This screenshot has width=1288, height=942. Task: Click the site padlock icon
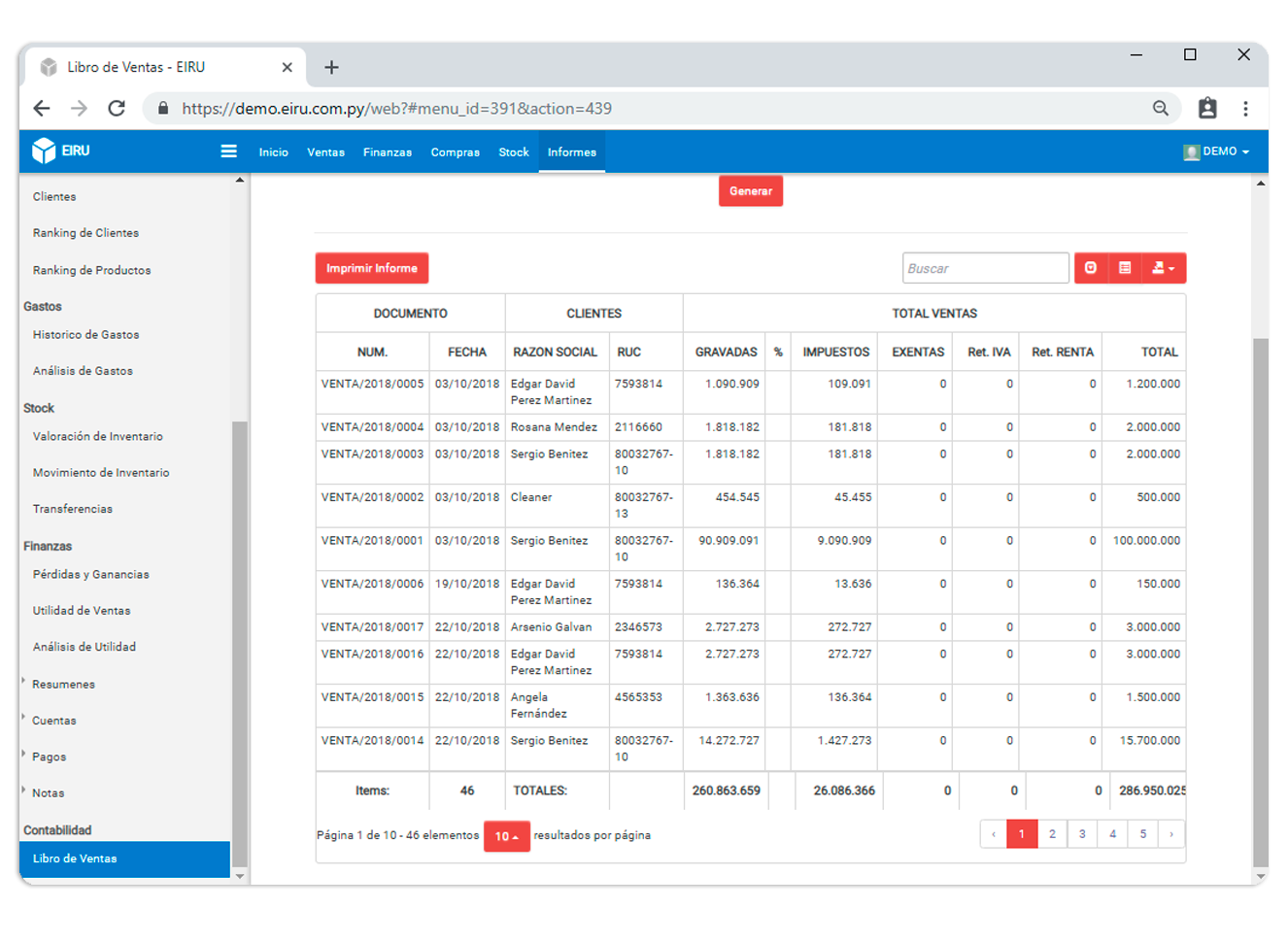pos(163,108)
